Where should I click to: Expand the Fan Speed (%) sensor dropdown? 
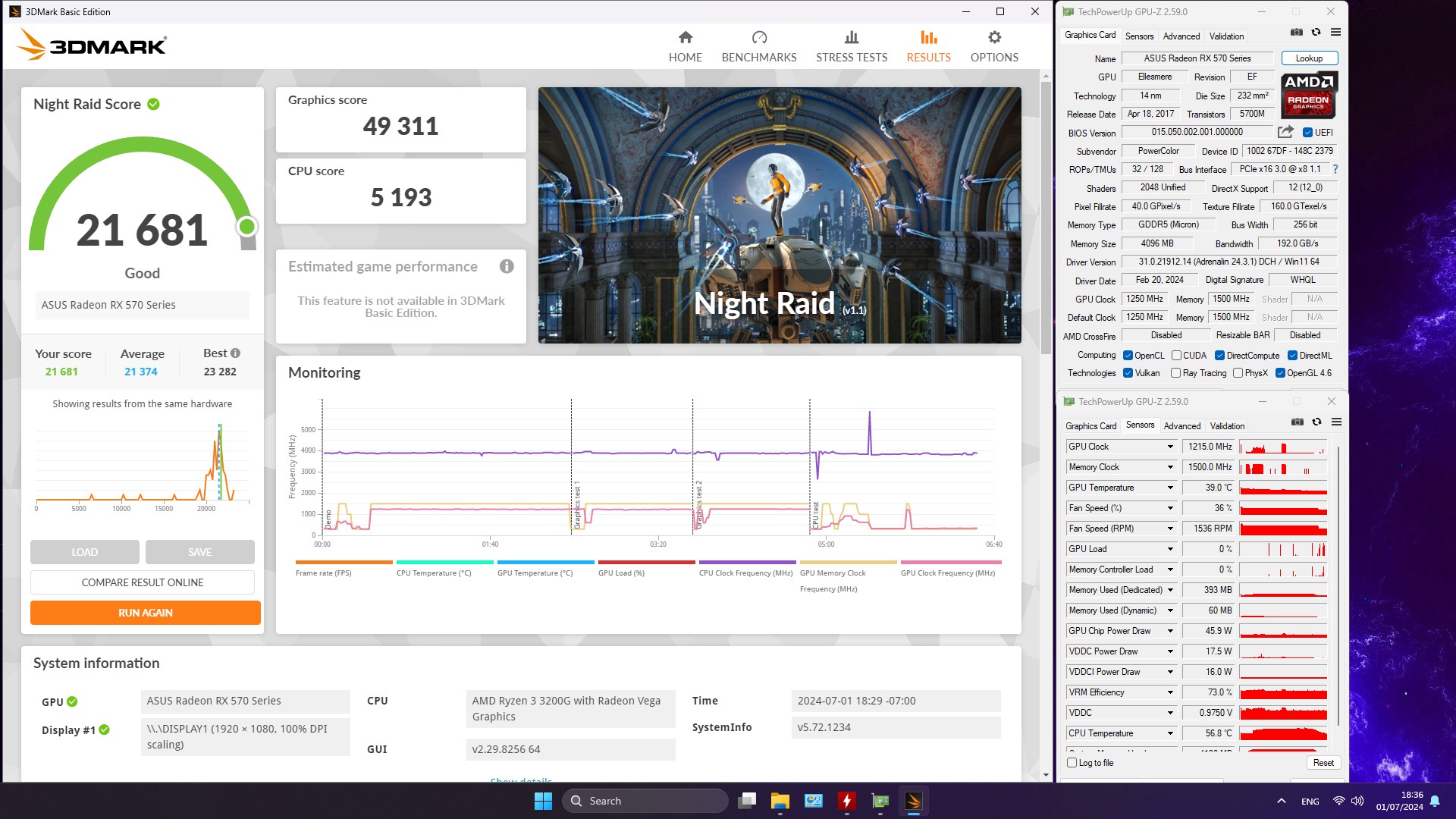(1170, 508)
